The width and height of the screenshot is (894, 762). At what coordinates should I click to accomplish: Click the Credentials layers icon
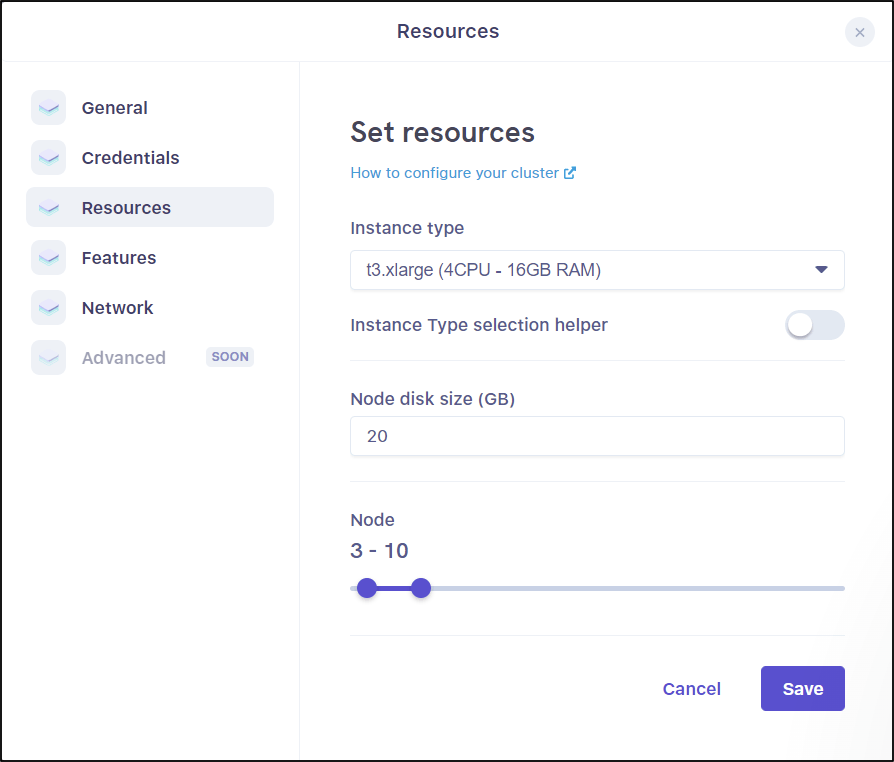coord(48,157)
